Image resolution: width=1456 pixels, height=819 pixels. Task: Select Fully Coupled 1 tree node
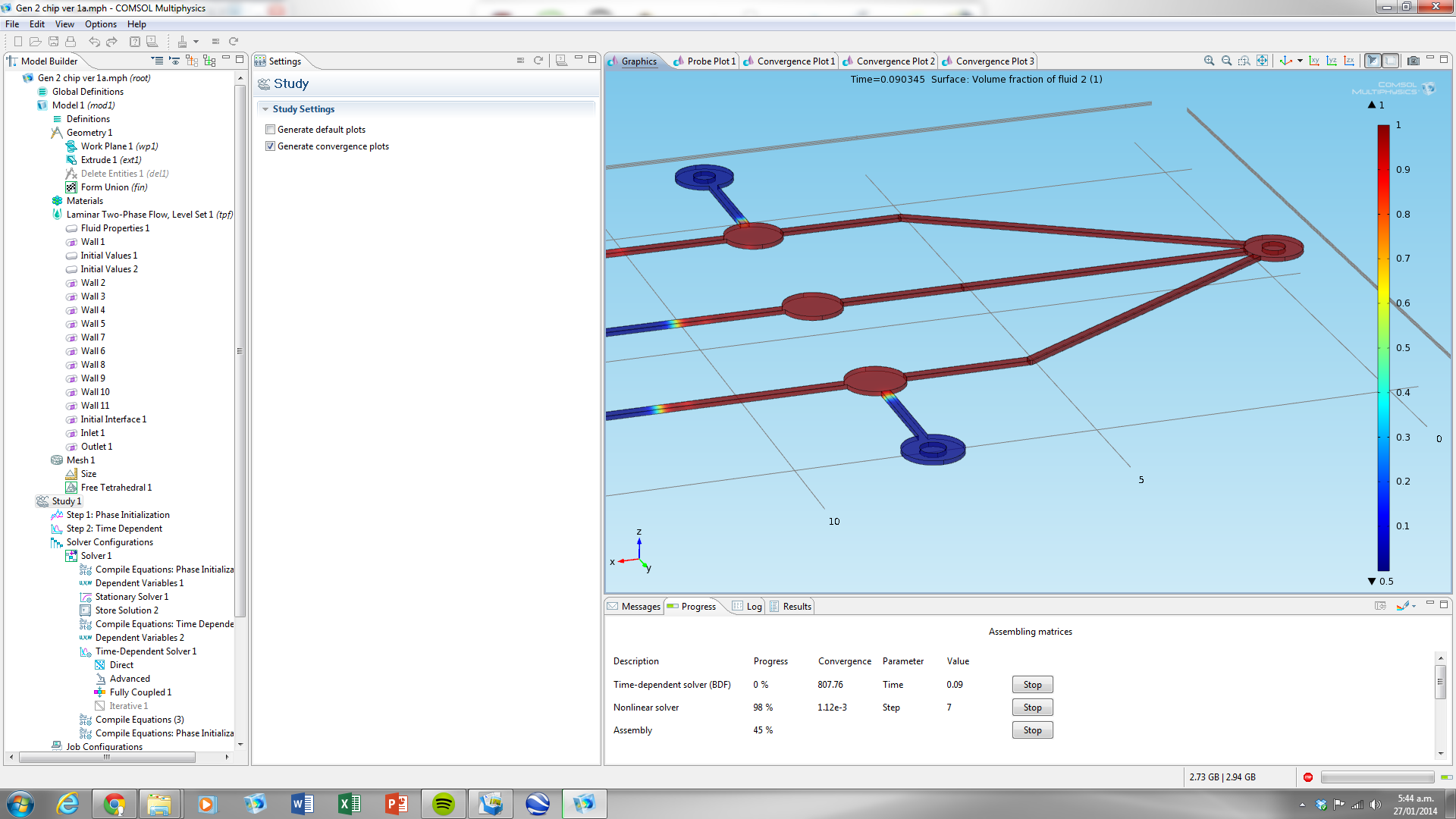click(140, 692)
